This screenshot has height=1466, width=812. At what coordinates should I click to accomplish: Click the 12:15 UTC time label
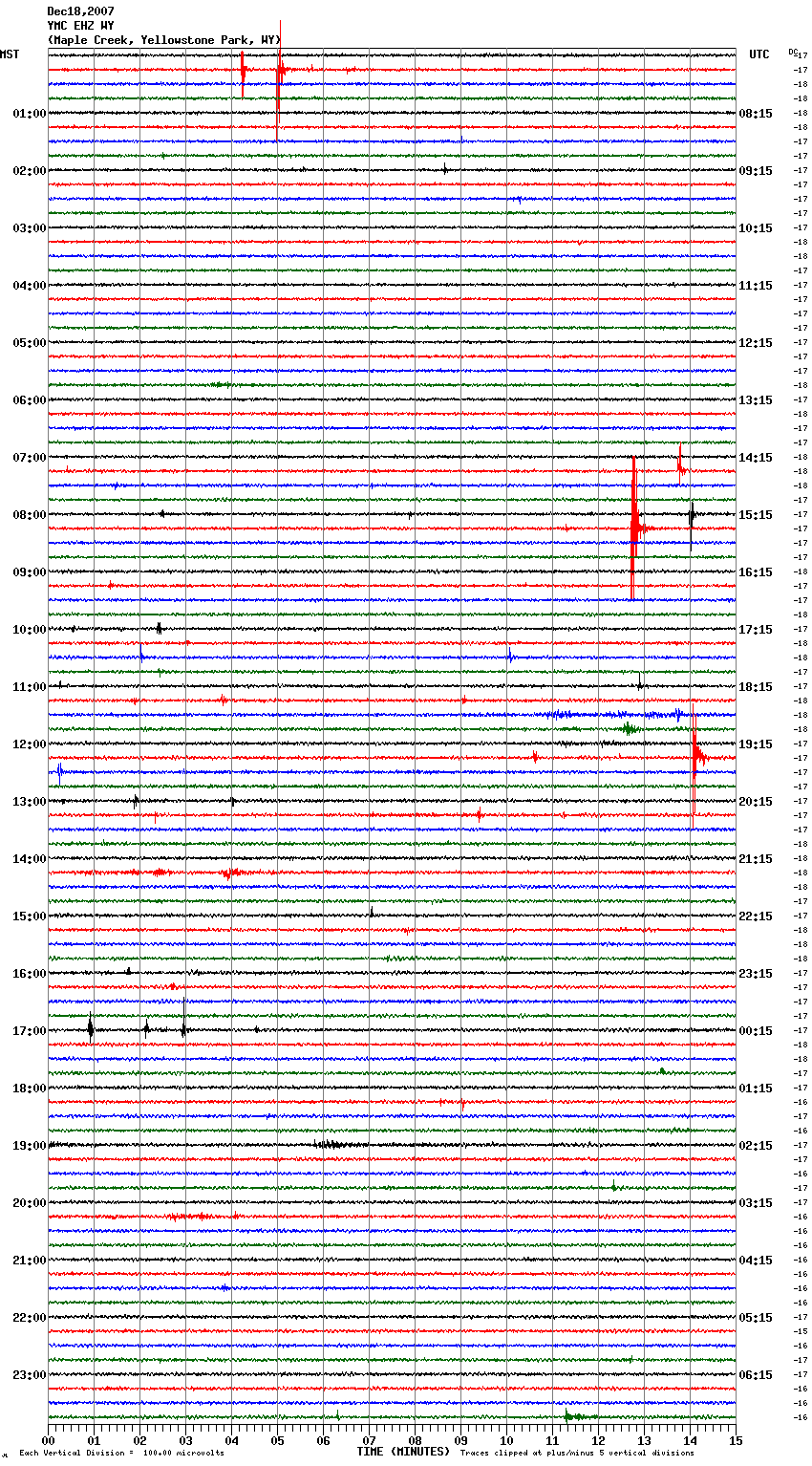(756, 343)
